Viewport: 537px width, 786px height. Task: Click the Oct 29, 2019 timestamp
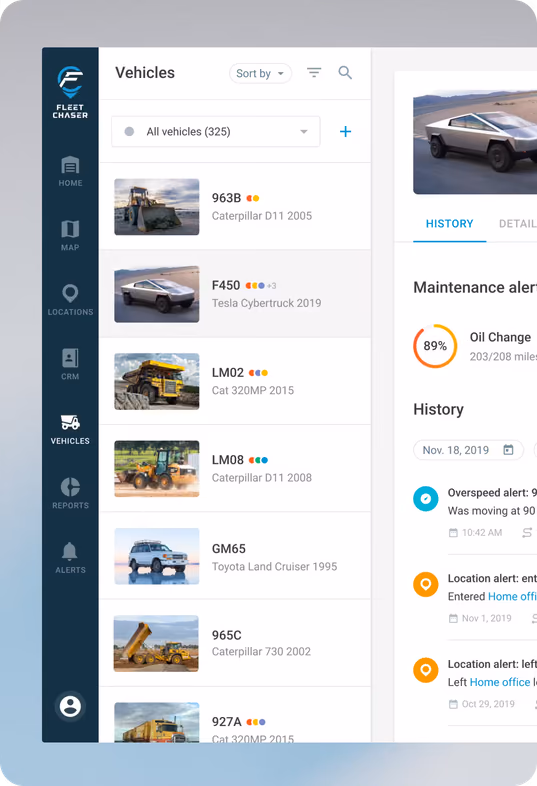pos(488,704)
